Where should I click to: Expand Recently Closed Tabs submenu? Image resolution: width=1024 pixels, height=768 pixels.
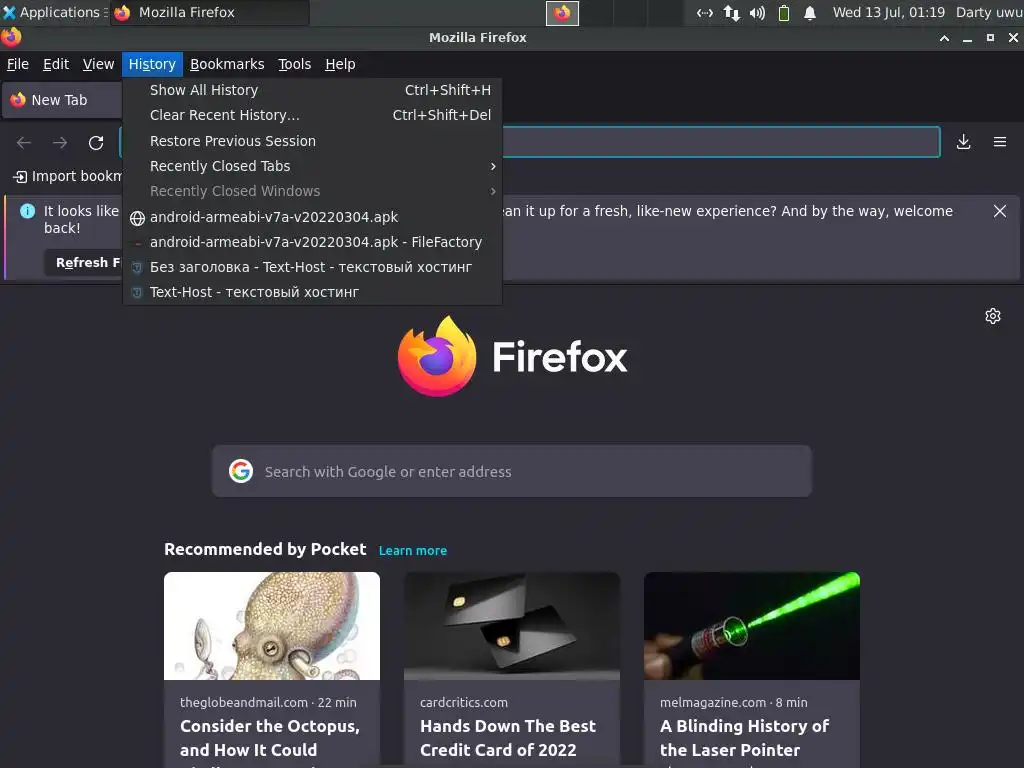tap(312, 166)
